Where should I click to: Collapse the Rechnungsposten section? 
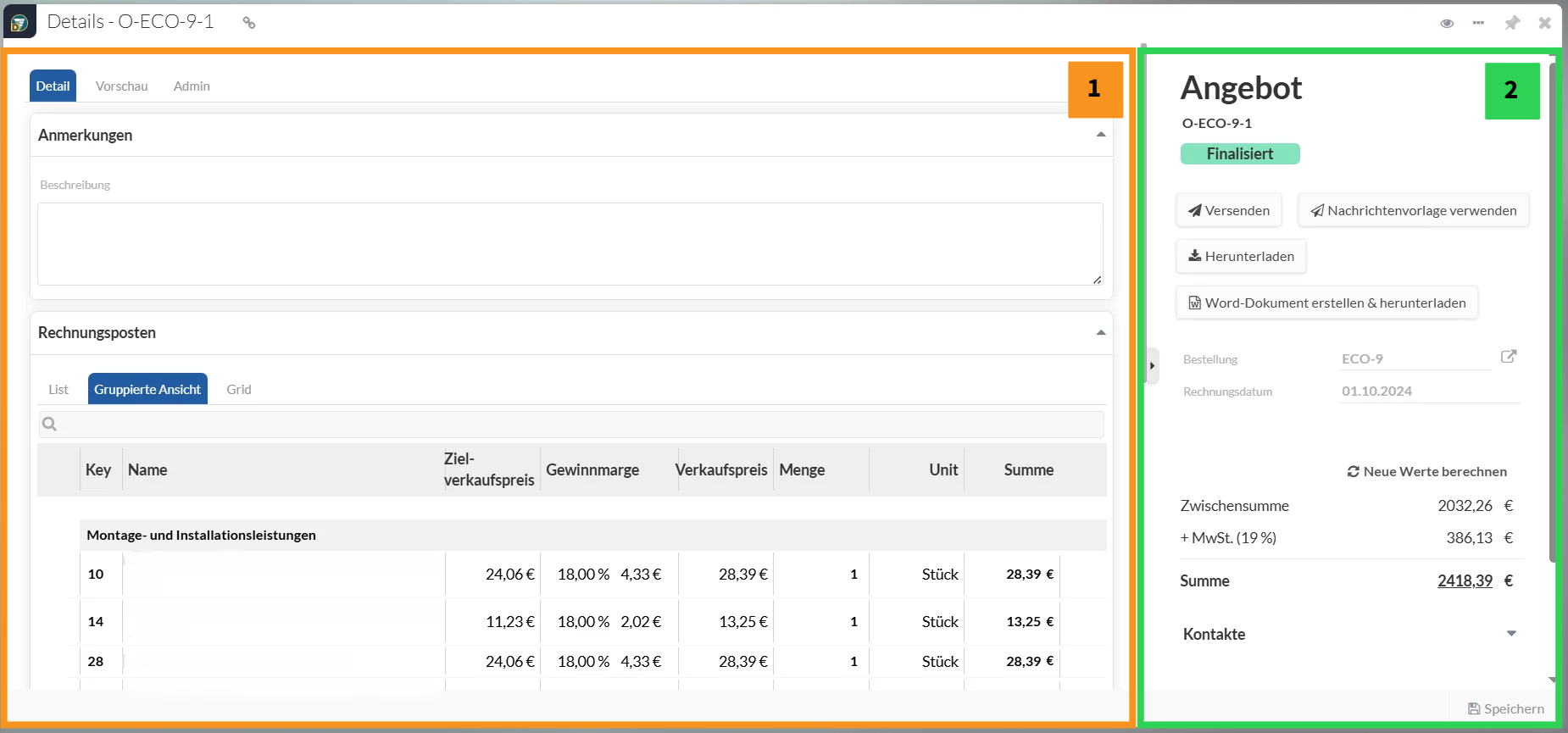click(1100, 333)
